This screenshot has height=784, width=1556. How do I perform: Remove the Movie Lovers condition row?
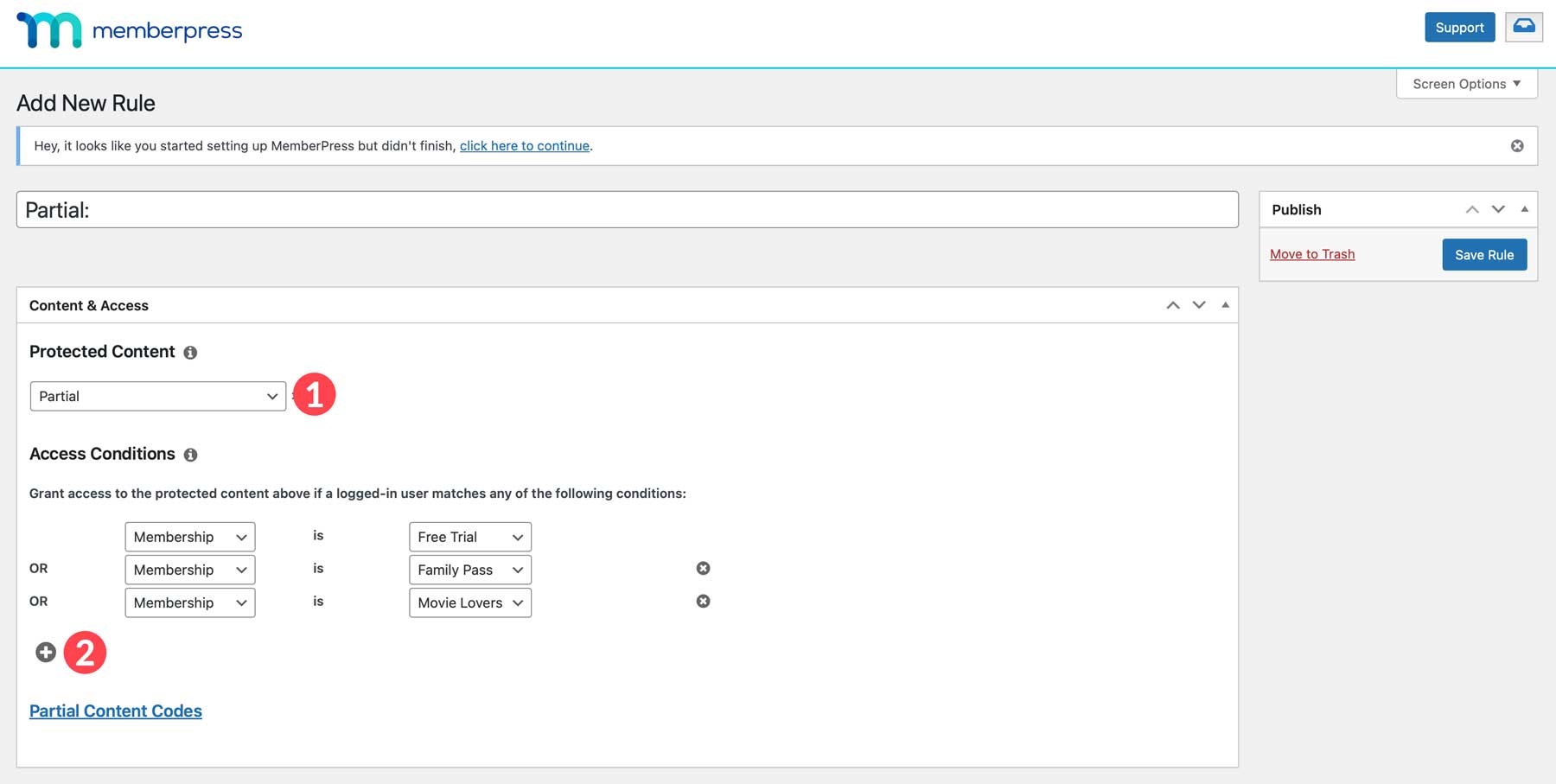pos(703,602)
